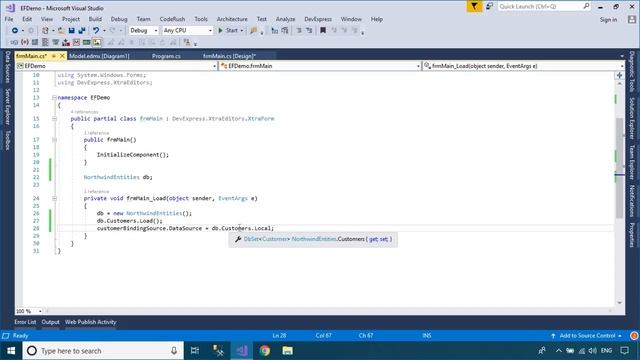Click the '4 references' CodeLens link
The width and height of the screenshot is (640, 360).
point(84,112)
